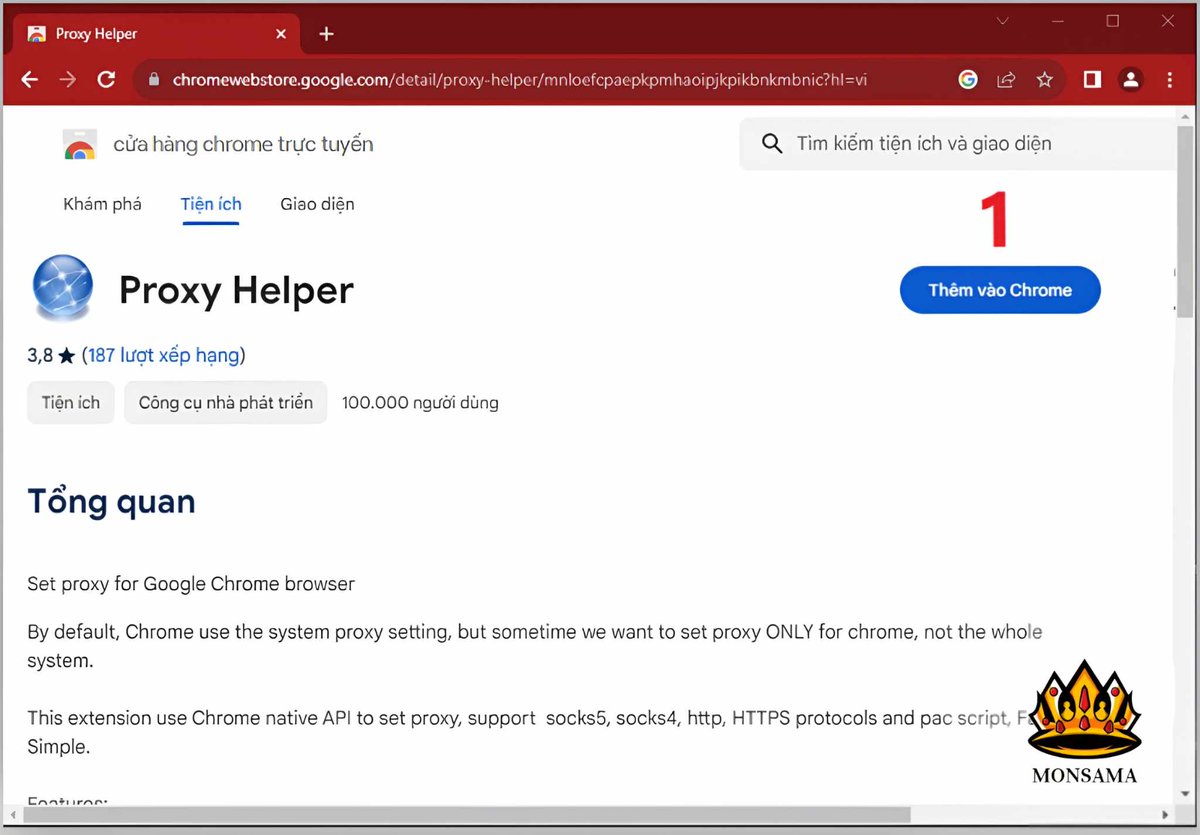Click the 3,8 star rating text
1200x835 pixels.
pyautogui.click(x=52, y=355)
